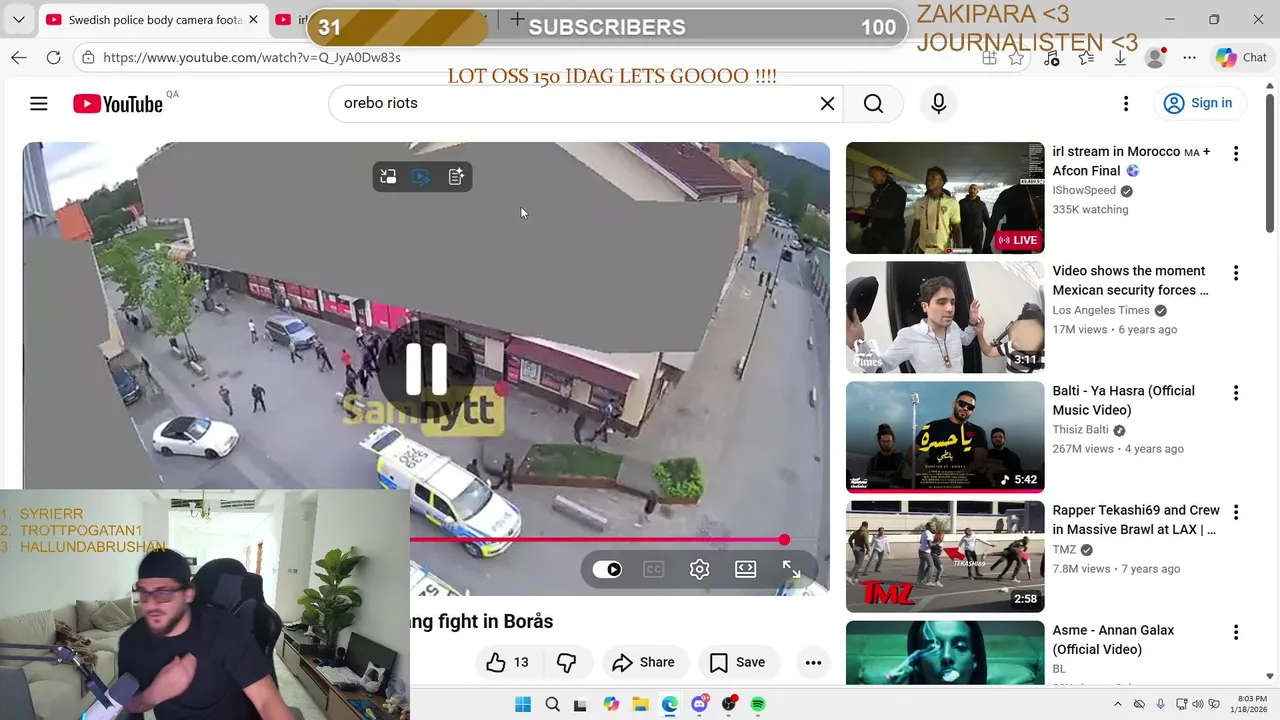1280x720 pixels.
Task: Open more actions menu beside Save
Action: click(x=813, y=662)
